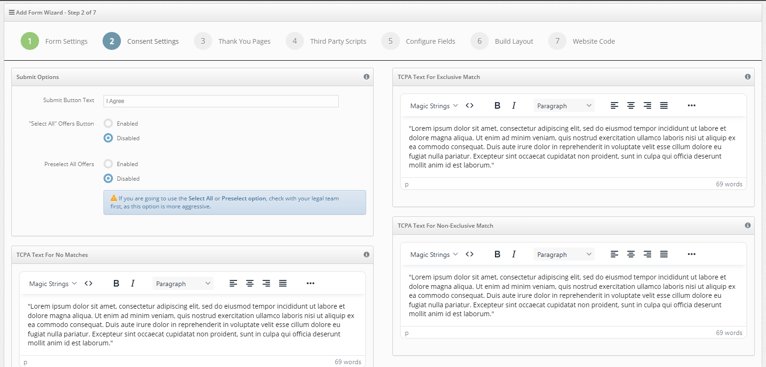The image size is (766, 367).
Task: Open info icon on TCPA Text For Non-Exclusive Match
Action: [747, 226]
